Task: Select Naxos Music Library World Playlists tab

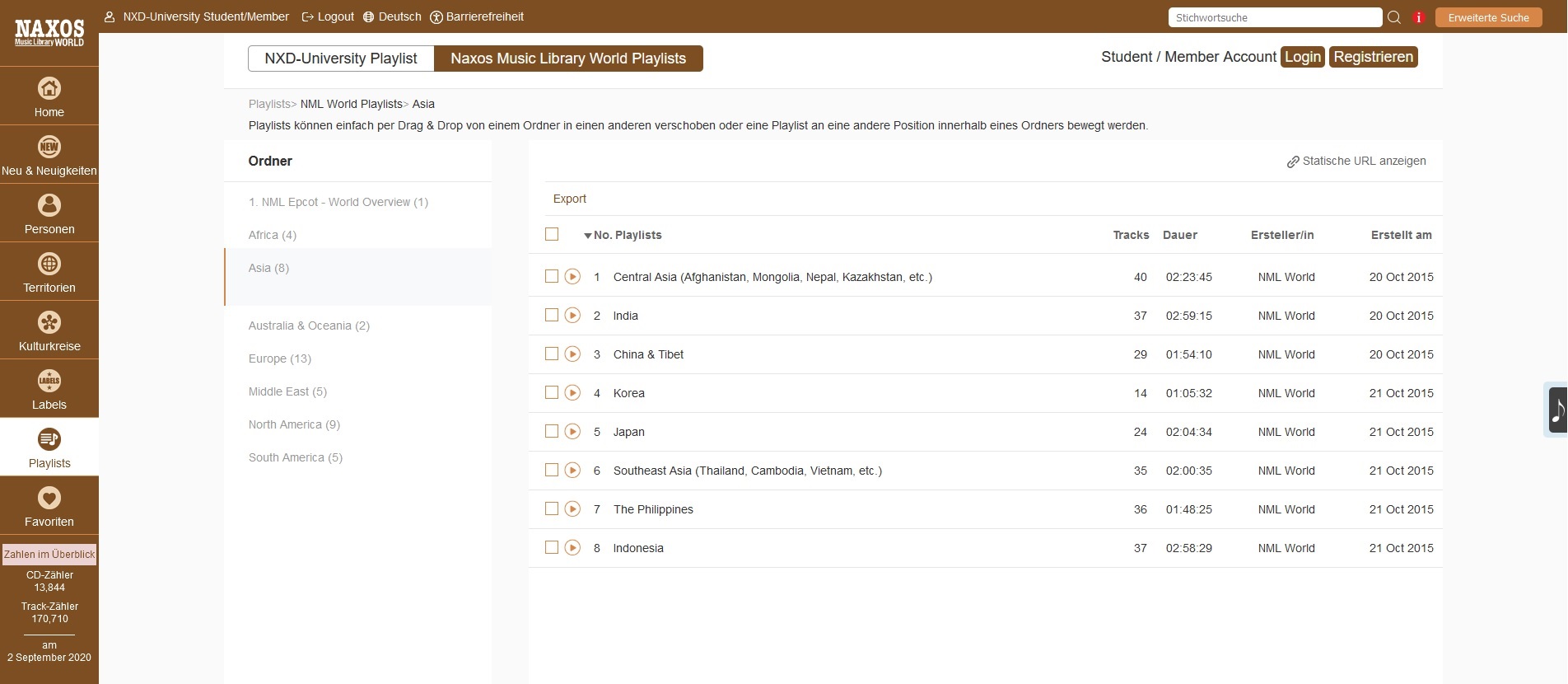Action: click(568, 59)
